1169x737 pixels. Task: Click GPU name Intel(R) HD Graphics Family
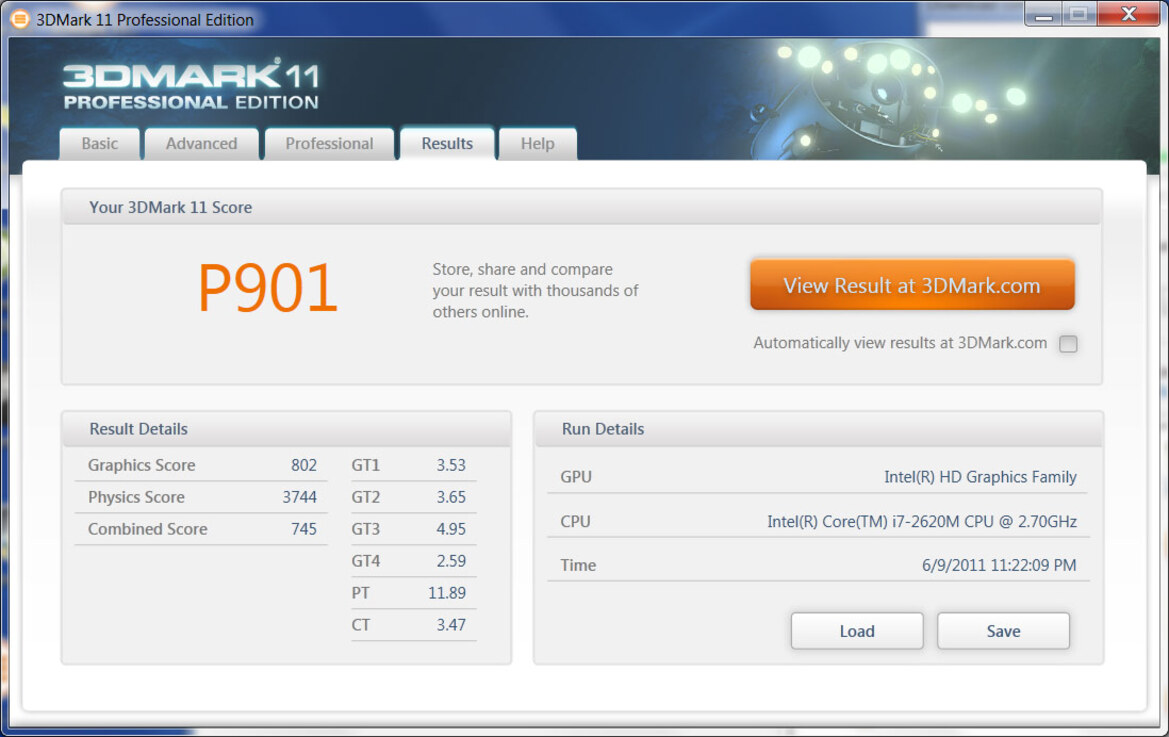pos(980,477)
